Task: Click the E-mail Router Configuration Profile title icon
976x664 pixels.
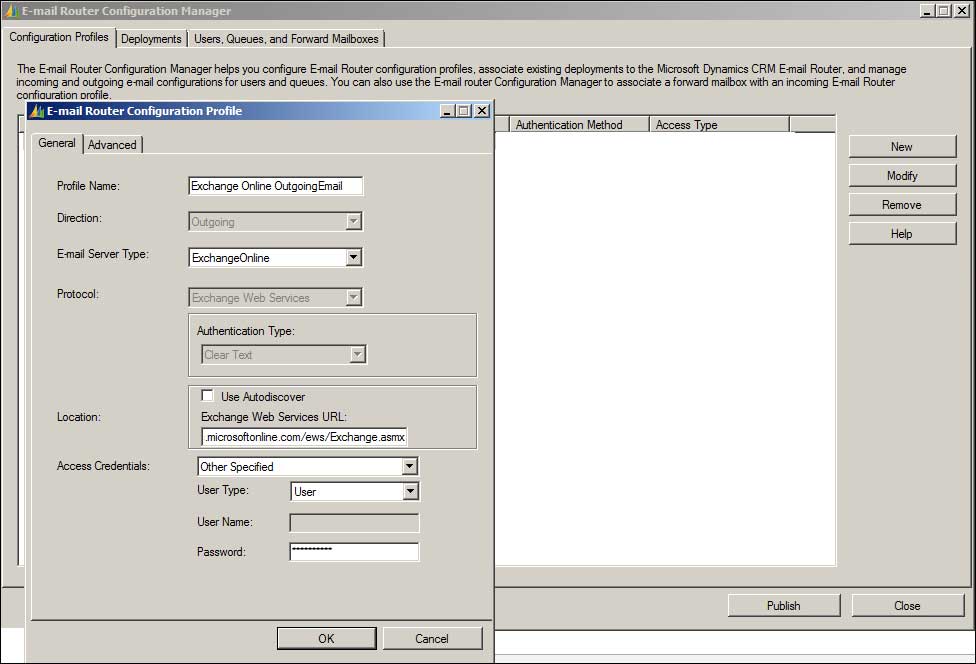Action: click(37, 111)
